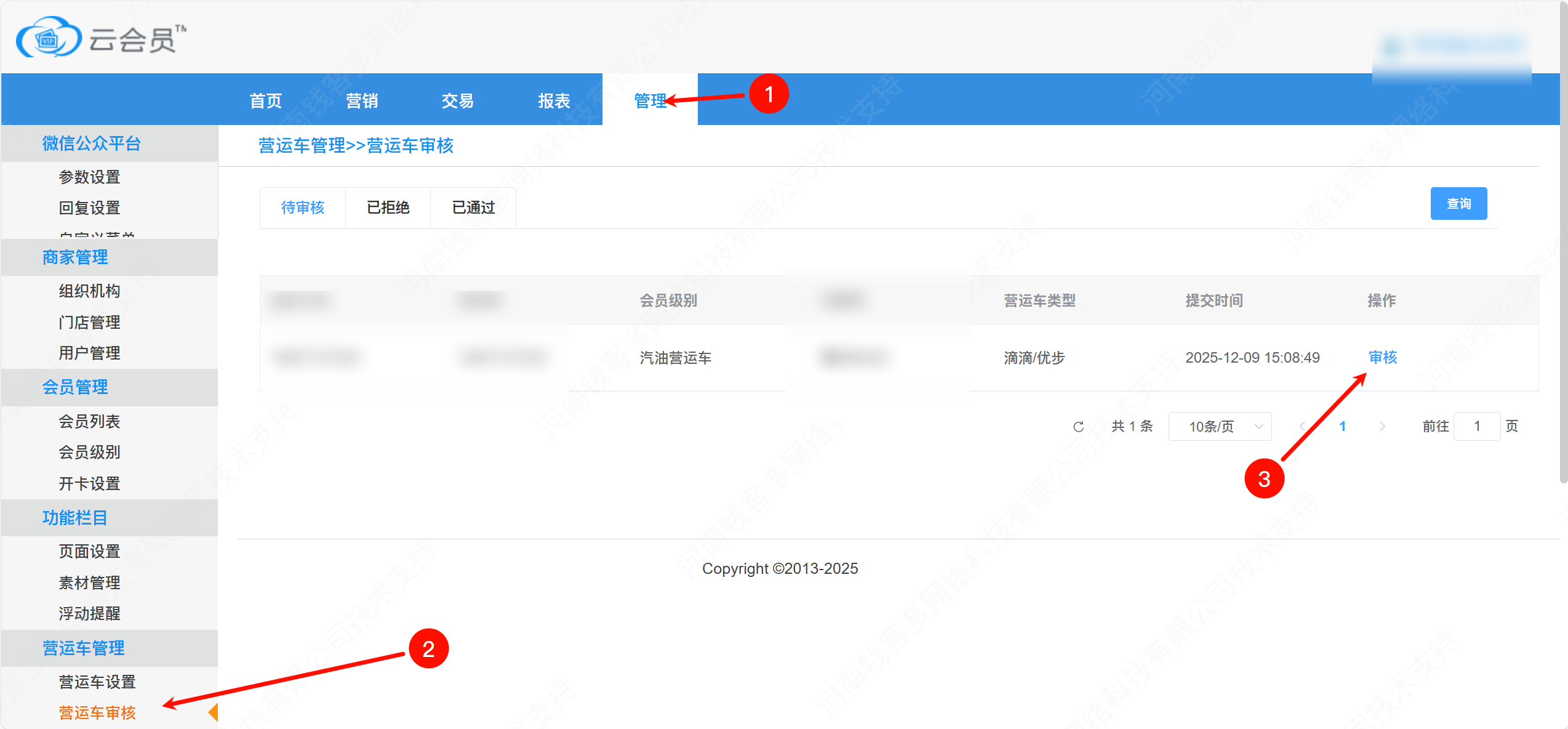The image size is (1568, 729).
Task: Switch to the 已通过 tab
Action: tap(473, 208)
